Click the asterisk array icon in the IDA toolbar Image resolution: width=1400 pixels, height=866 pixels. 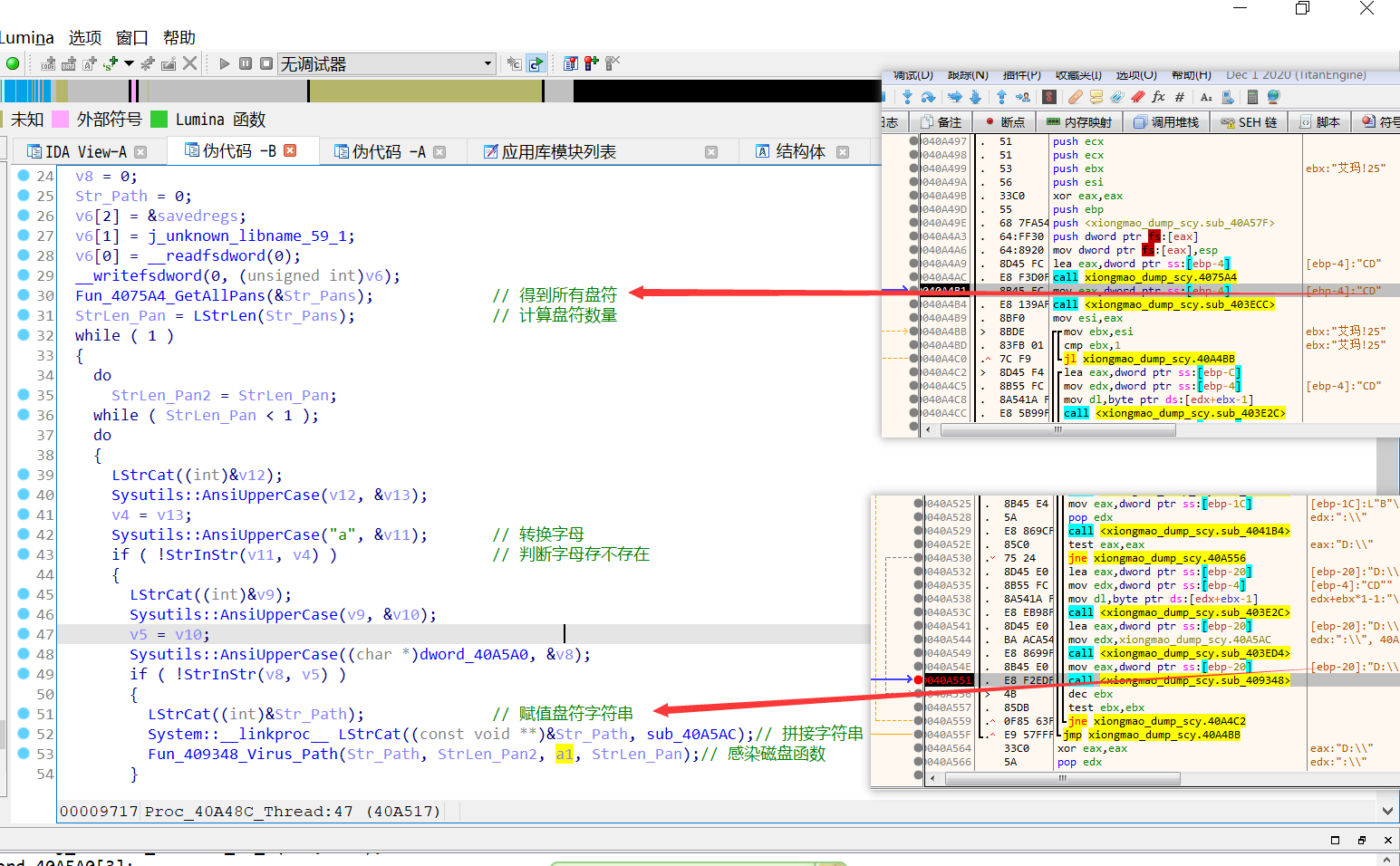[148, 63]
